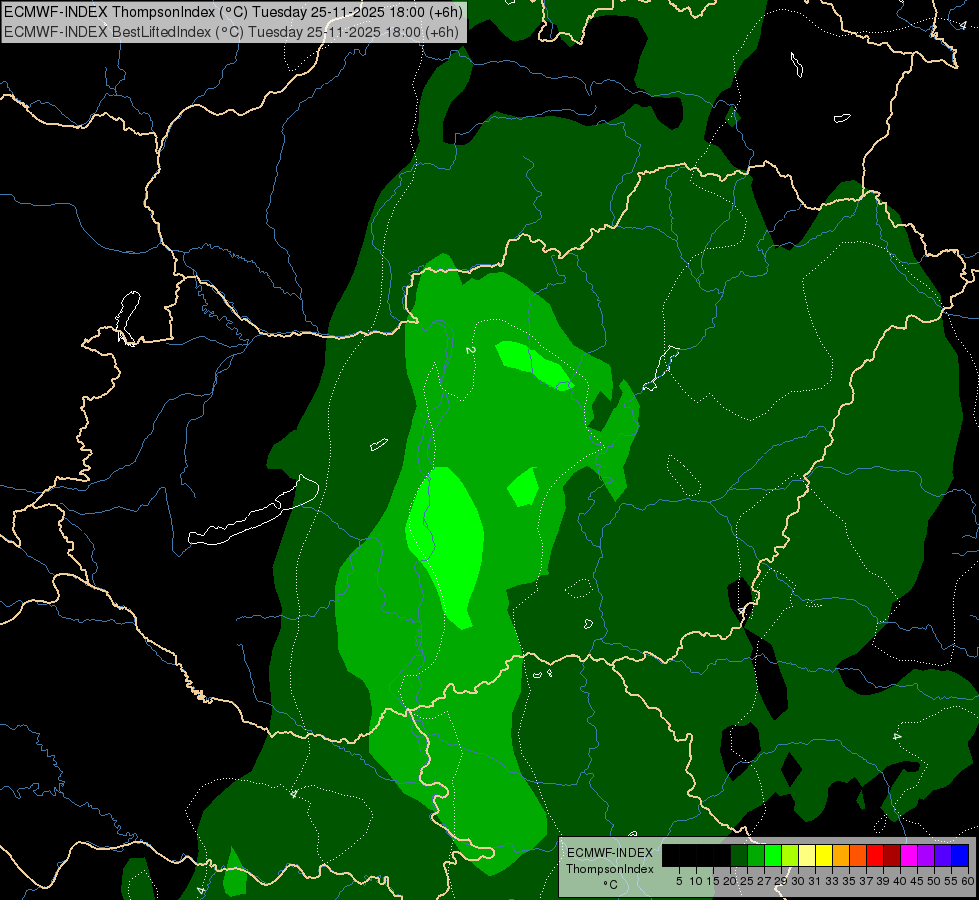This screenshot has height=900, width=979.
Task: Pick the pure yellow legend swatch (31–33)
Action: (x=824, y=855)
